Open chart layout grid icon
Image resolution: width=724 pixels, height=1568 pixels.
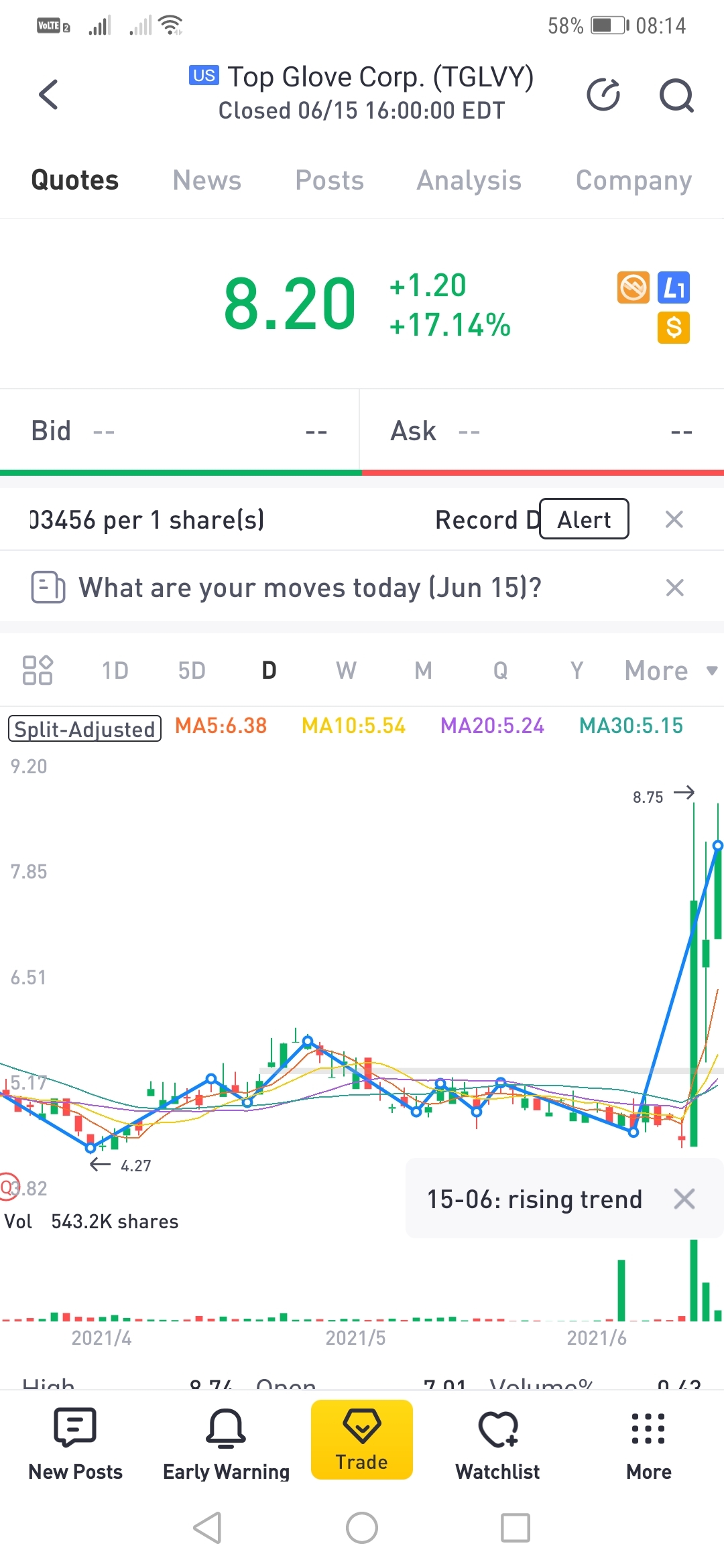pos(38,670)
